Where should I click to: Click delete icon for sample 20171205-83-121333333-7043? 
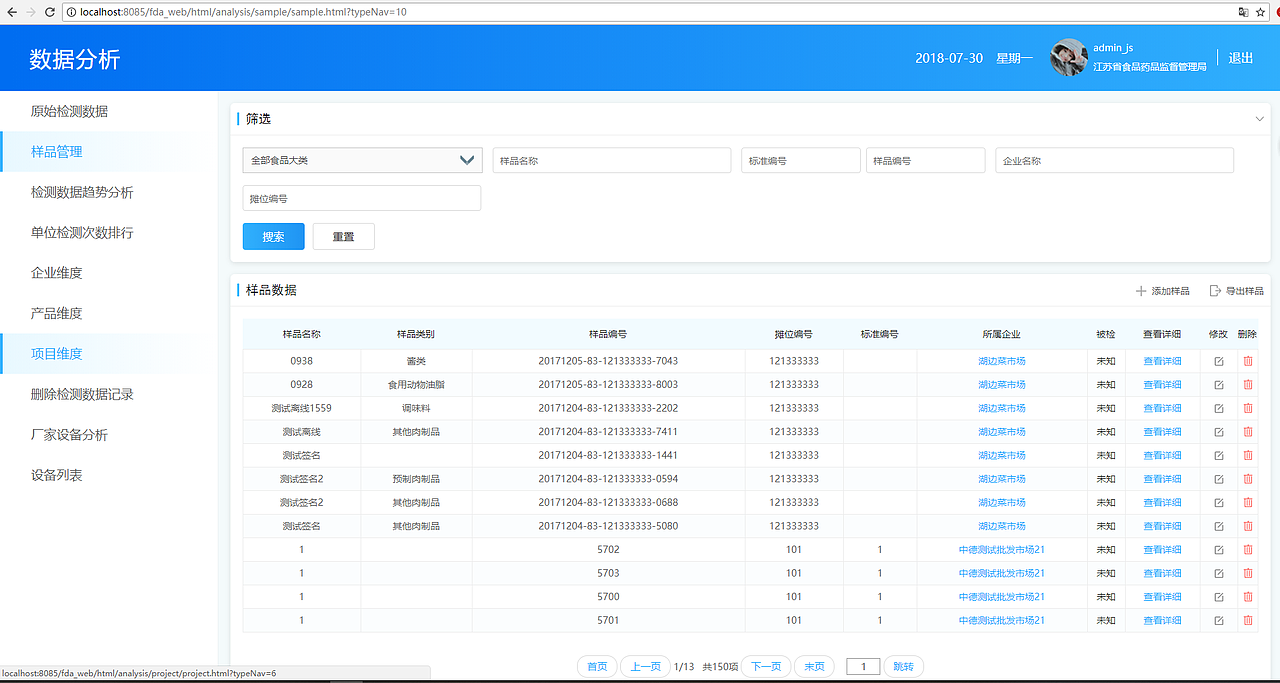(x=1247, y=361)
